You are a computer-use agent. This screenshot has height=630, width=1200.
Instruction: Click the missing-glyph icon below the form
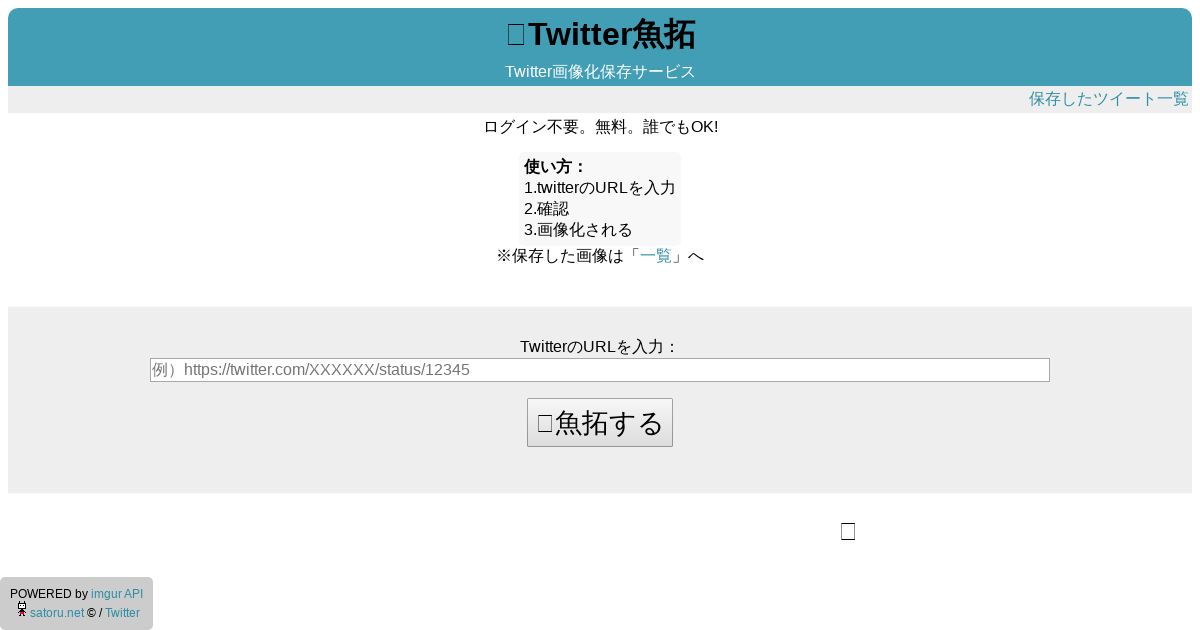(x=848, y=532)
